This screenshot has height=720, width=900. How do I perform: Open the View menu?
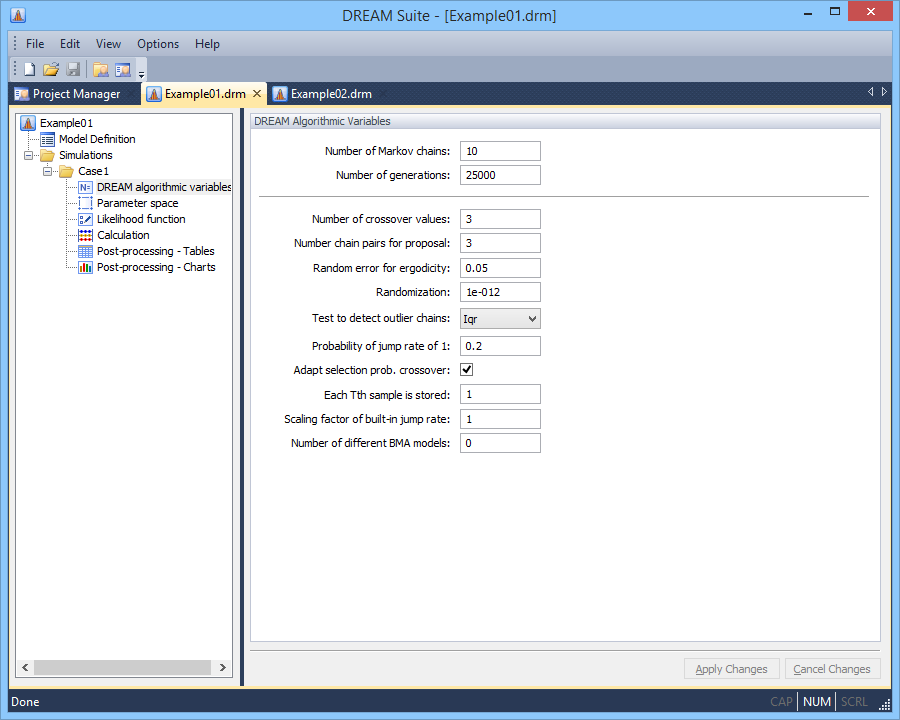click(x=108, y=44)
